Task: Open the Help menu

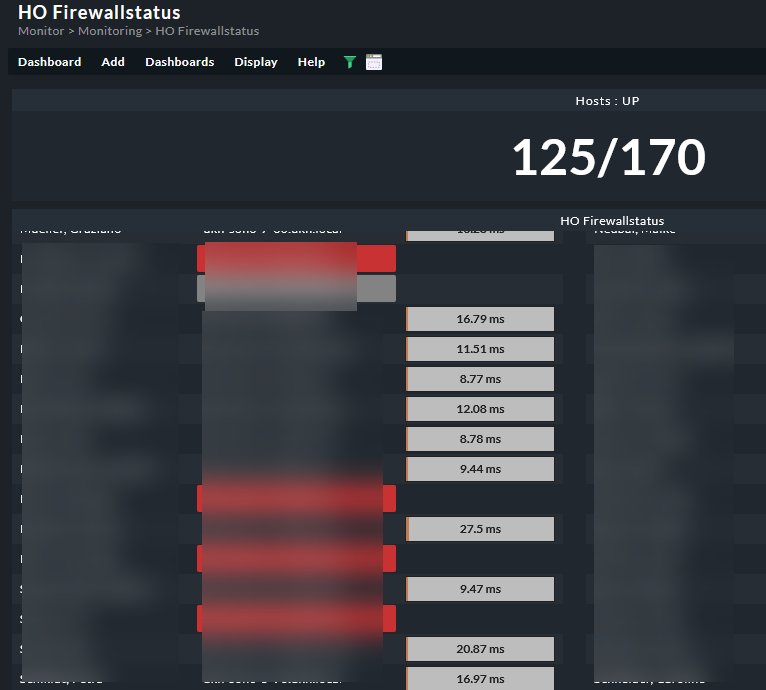Action: (311, 62)
